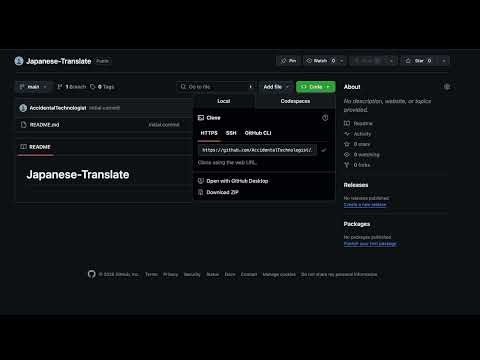Click the fork icon beside 0 forks
Viewport: 480px width, 360px height.
coord(347,165)
